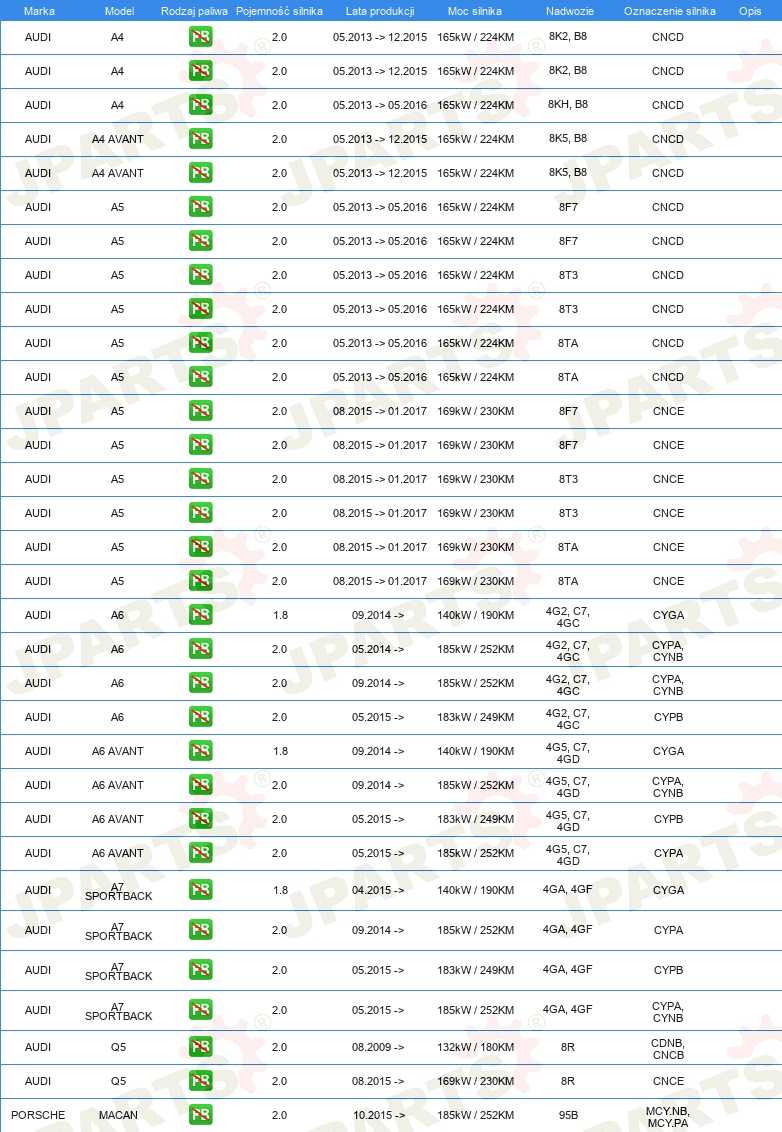Select the 10.2015 -> production date cell

(378, 1115)
